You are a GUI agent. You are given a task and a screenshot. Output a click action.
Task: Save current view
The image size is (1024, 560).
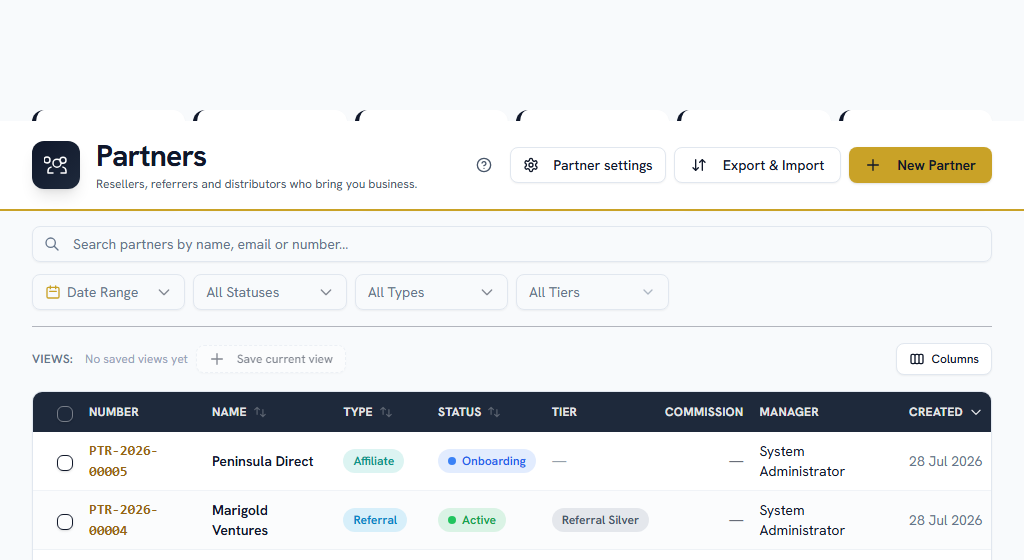[271, 359]
